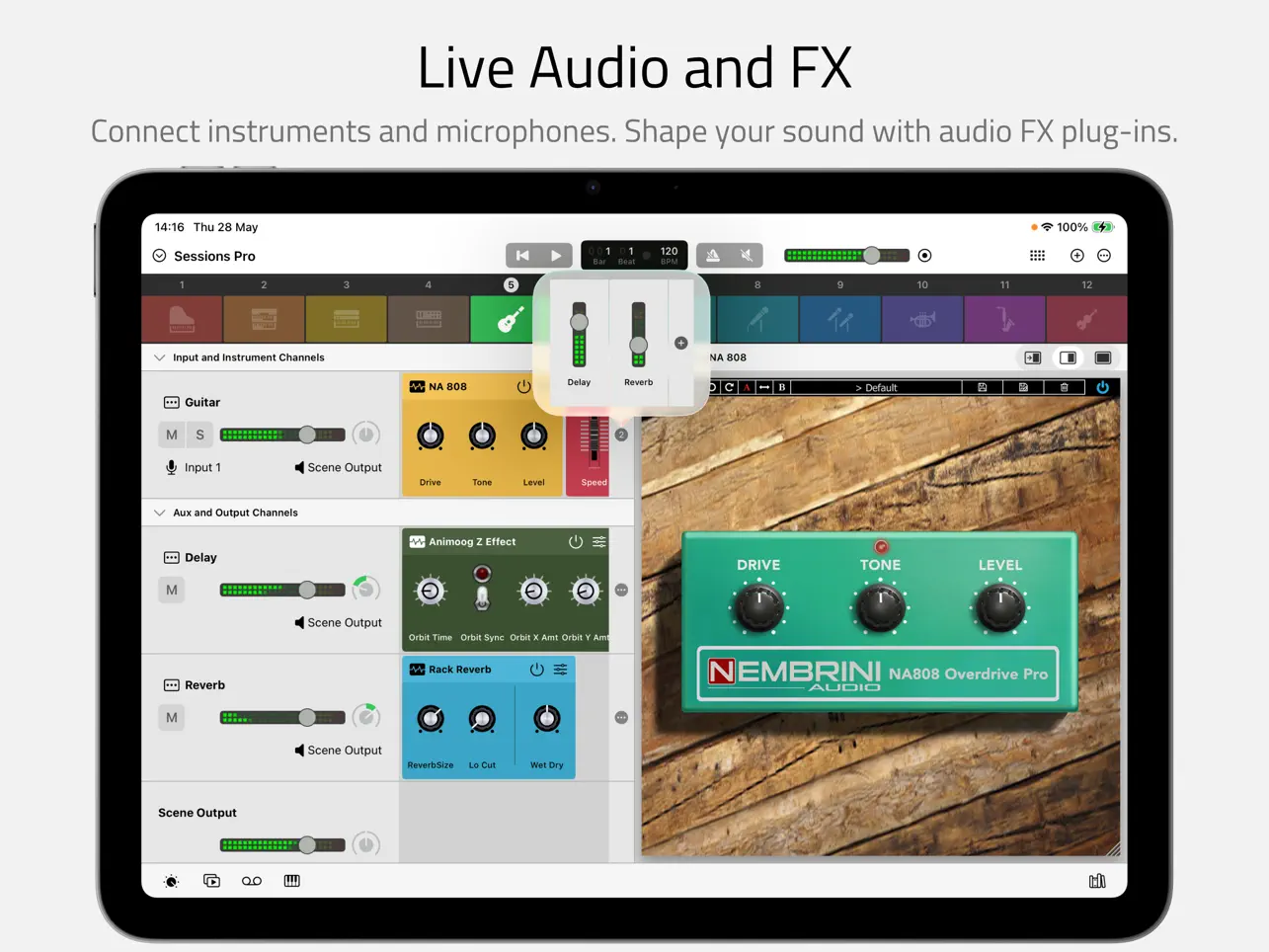Open Delay channel options ellipsis icon
The width and height of the screenshot is (1269, 952).
[171, 557]
